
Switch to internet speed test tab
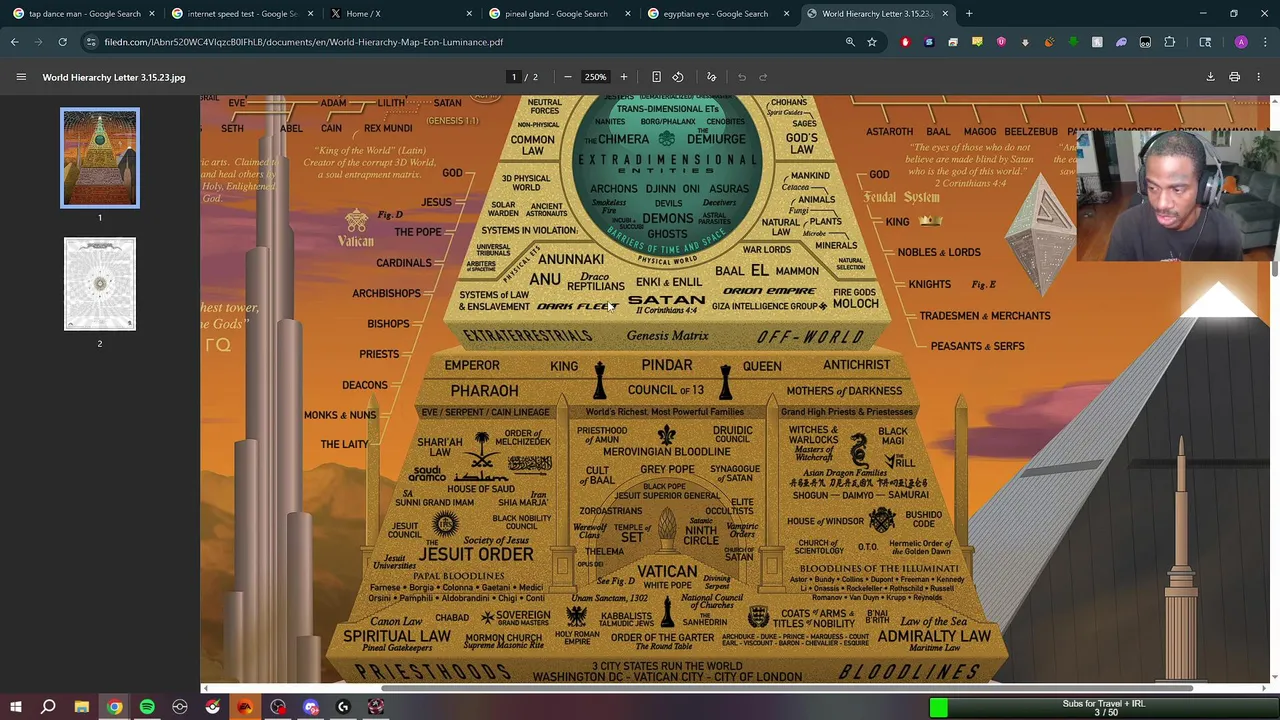point(241,14)
